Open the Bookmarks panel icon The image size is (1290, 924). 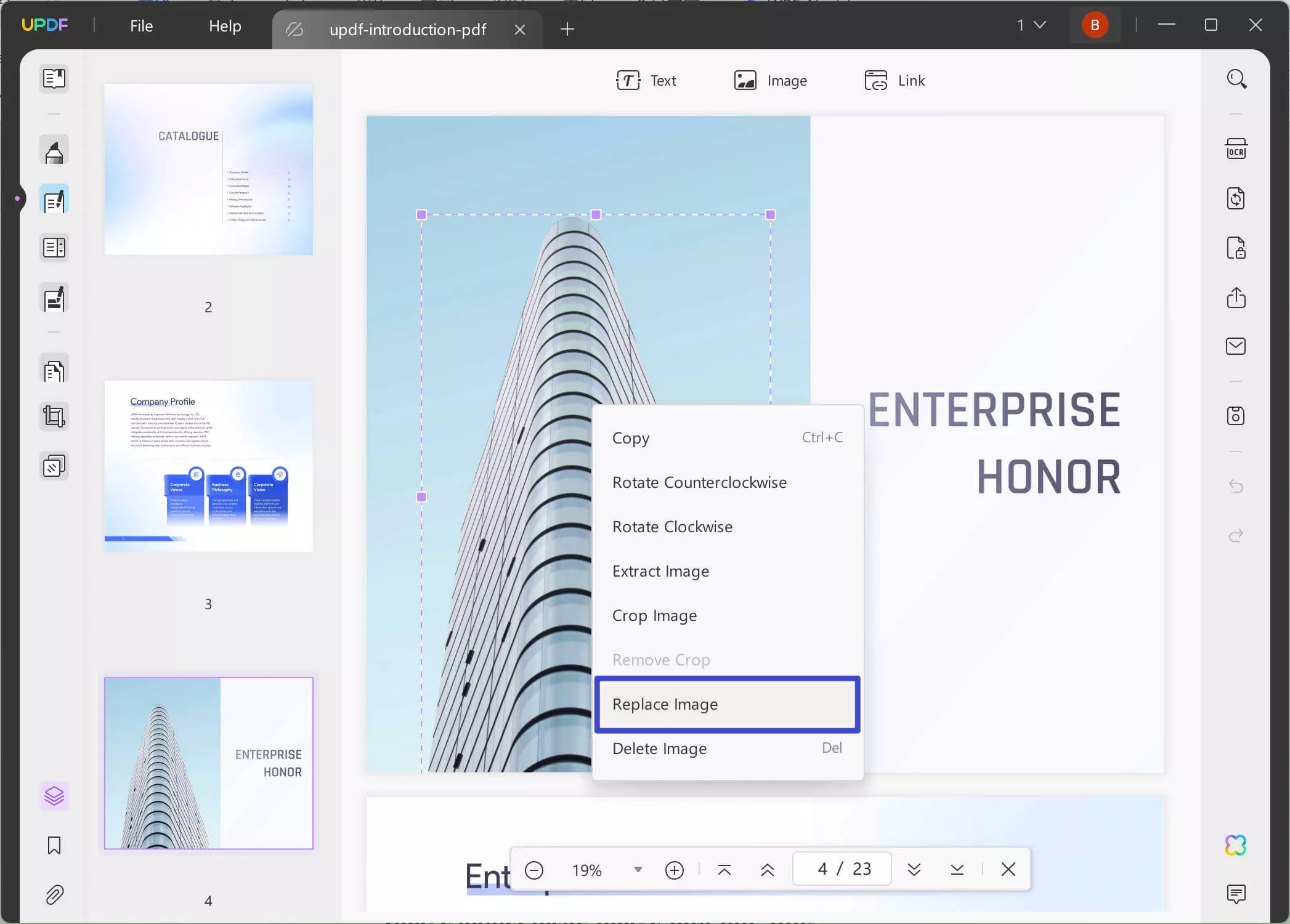tap(54, 845)
